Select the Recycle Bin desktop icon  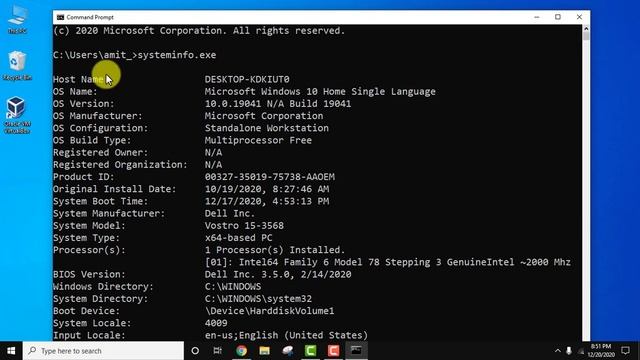point(17,66)
